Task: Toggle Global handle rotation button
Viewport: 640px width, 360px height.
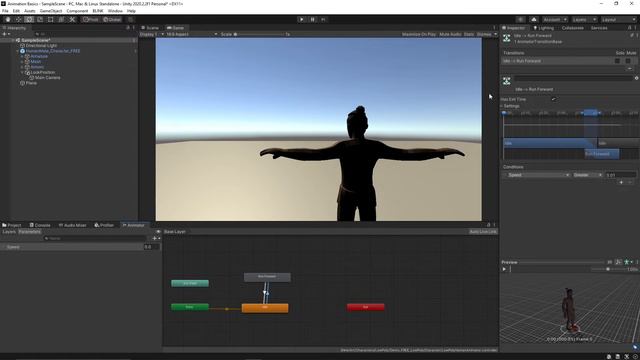Action: [x=112, y=19]
